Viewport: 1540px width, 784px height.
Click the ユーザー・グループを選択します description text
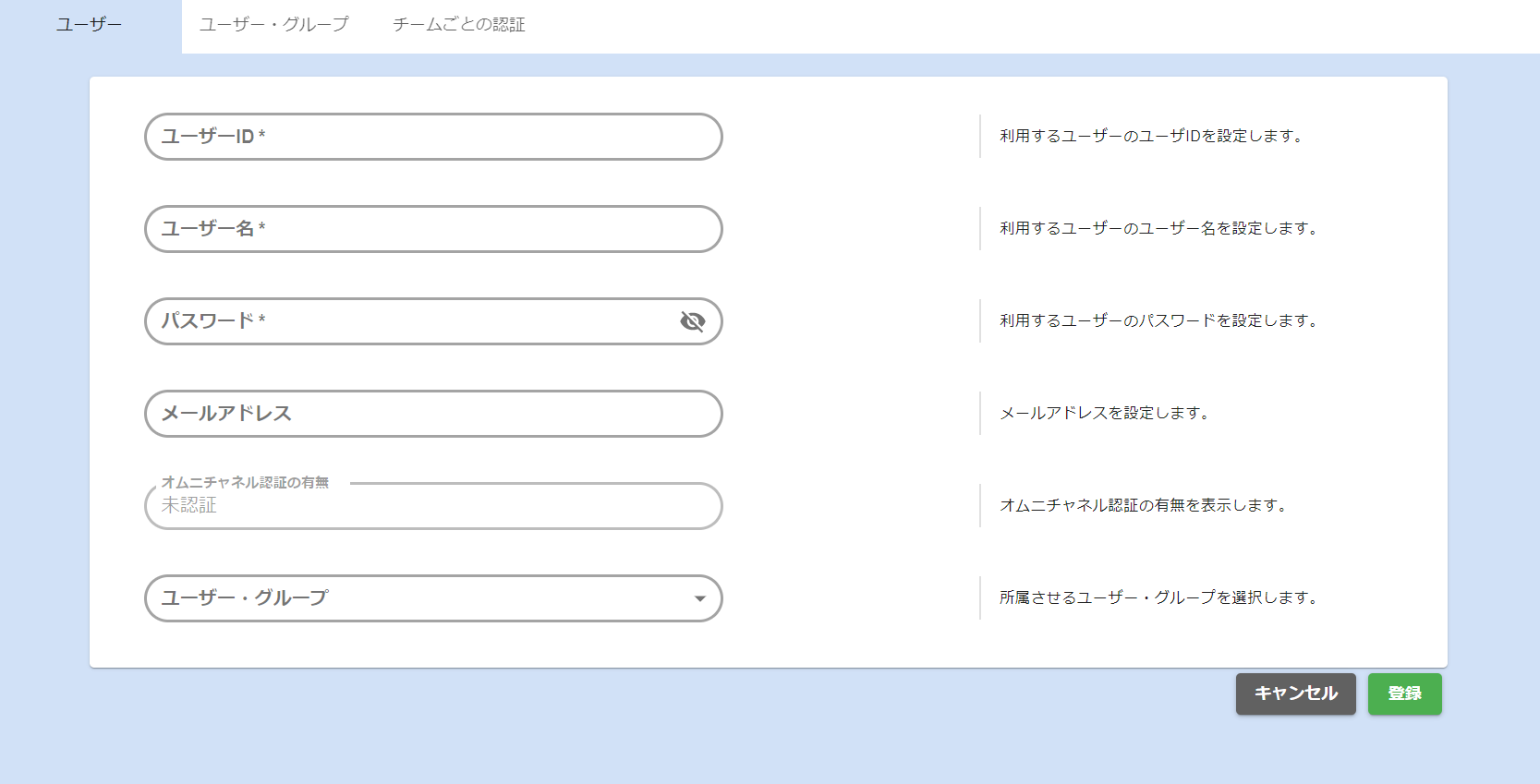click(x=1158, y=597)
